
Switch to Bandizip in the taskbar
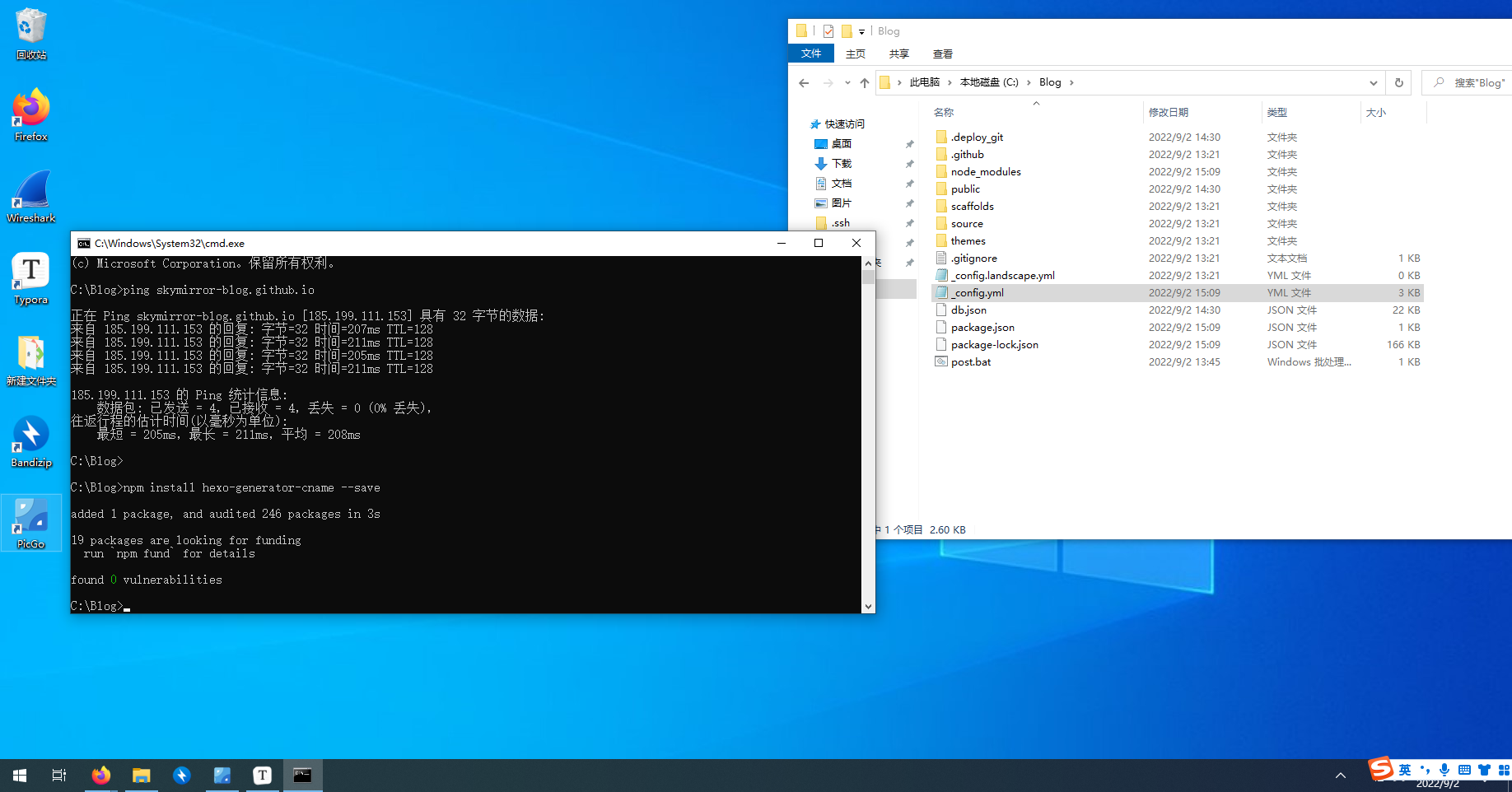[x=182, y=776]
